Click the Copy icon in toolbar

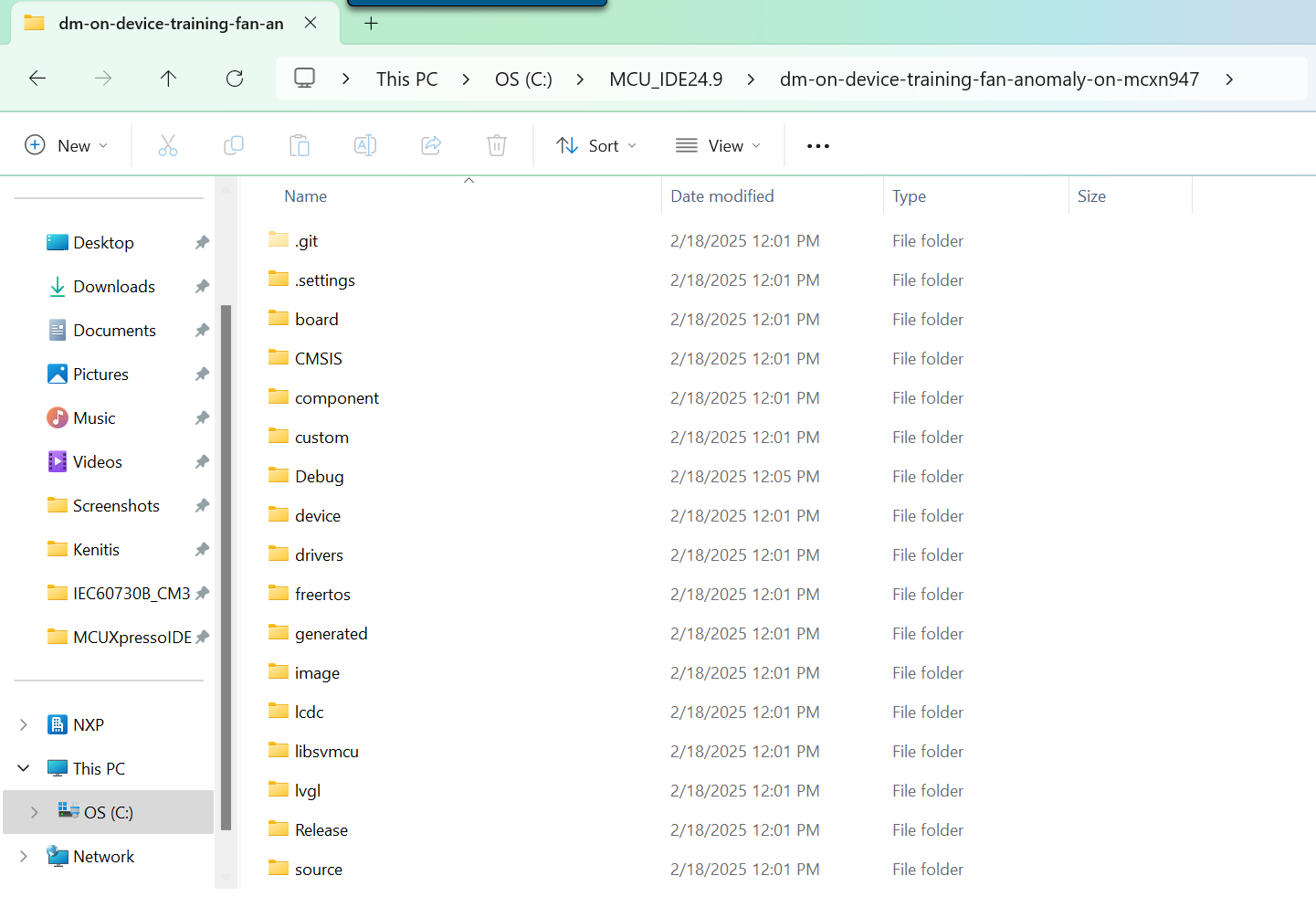coord(234,145)
